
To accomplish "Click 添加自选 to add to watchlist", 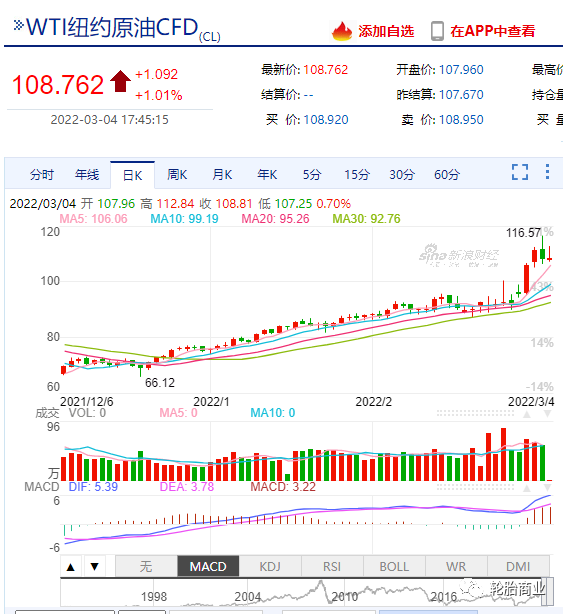I will click(386, 31).
